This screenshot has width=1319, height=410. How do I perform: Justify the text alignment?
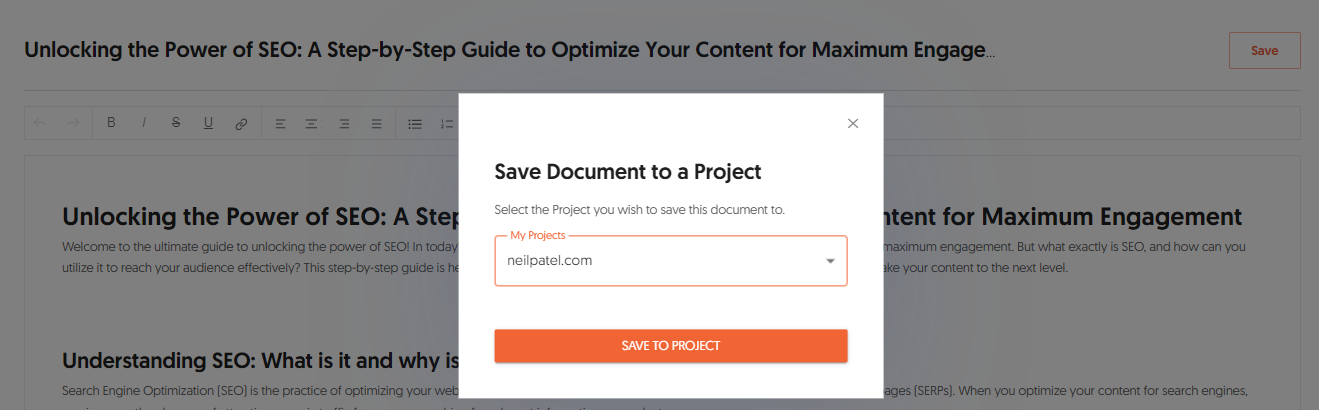click(x=377, y=124)
